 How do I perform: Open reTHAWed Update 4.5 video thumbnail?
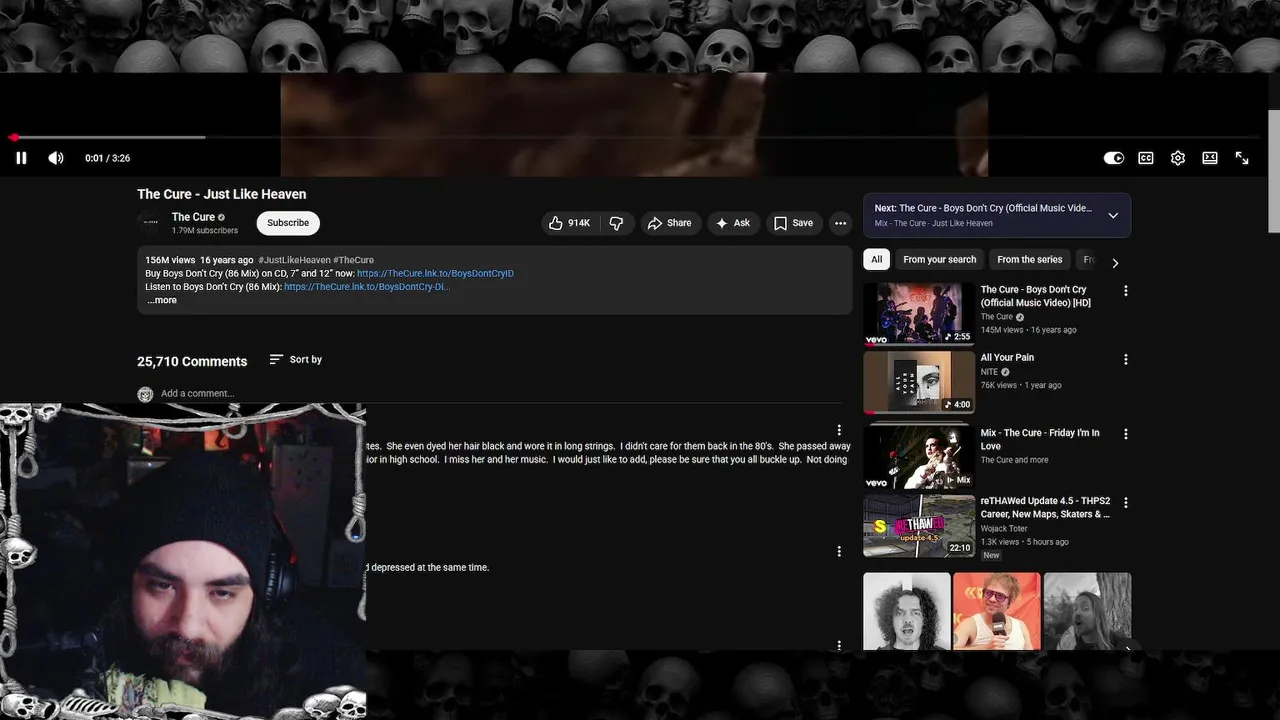[919, 526]
